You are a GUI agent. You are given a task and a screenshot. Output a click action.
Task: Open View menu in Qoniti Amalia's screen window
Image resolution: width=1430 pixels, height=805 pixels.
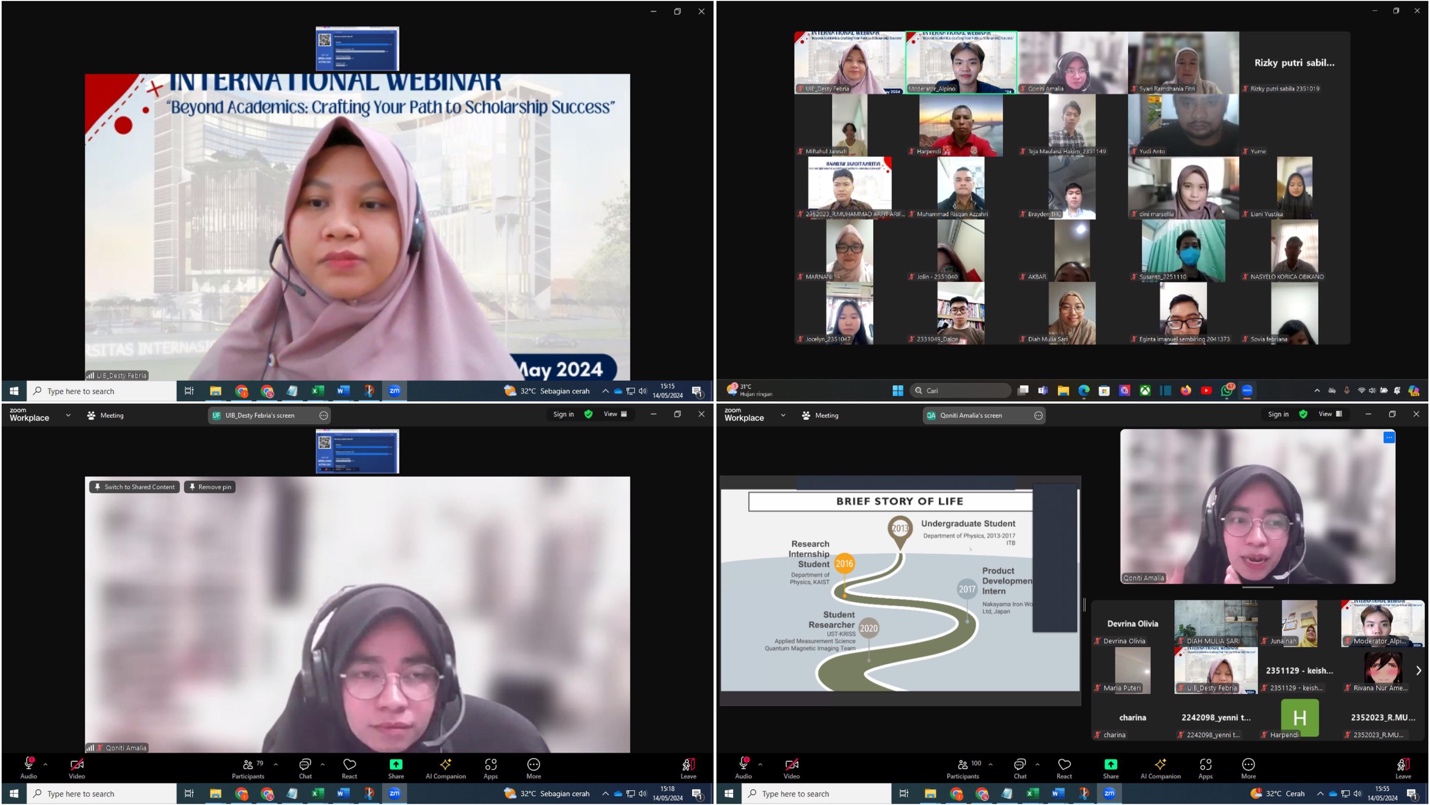point(1329,414)
